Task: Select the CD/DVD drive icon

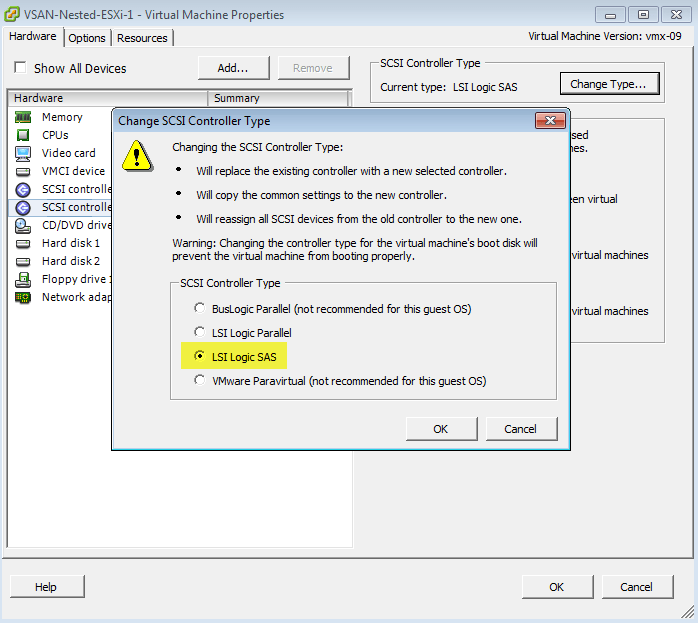Action: [23, 226]
